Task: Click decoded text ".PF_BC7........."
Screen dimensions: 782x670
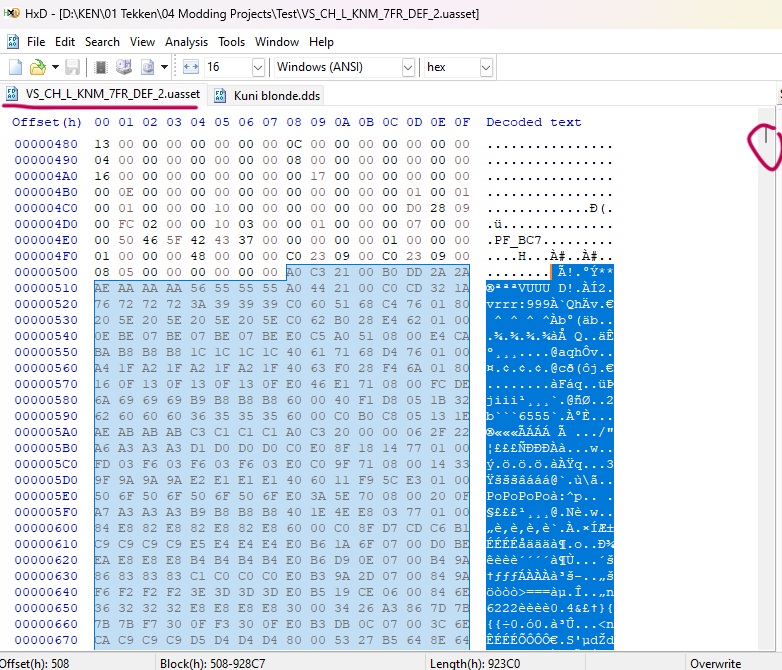Action: click(x=550, y=240)
